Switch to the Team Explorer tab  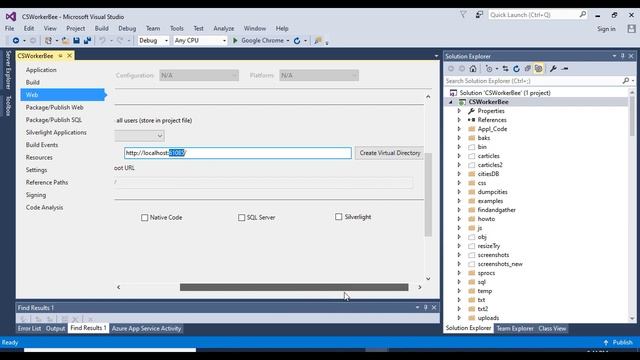[515, 329]
